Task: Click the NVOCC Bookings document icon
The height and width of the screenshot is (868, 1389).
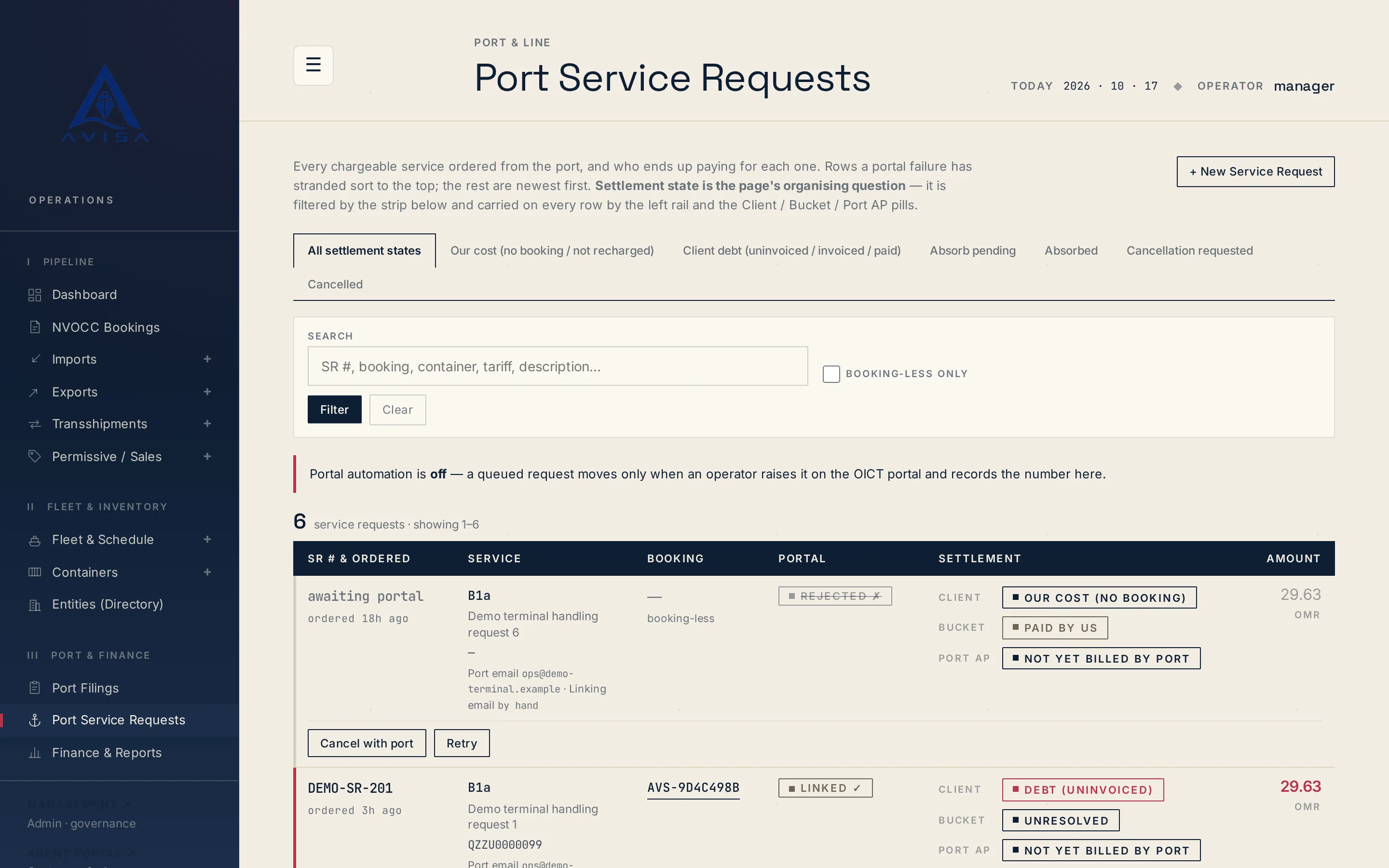Action: 34,327
